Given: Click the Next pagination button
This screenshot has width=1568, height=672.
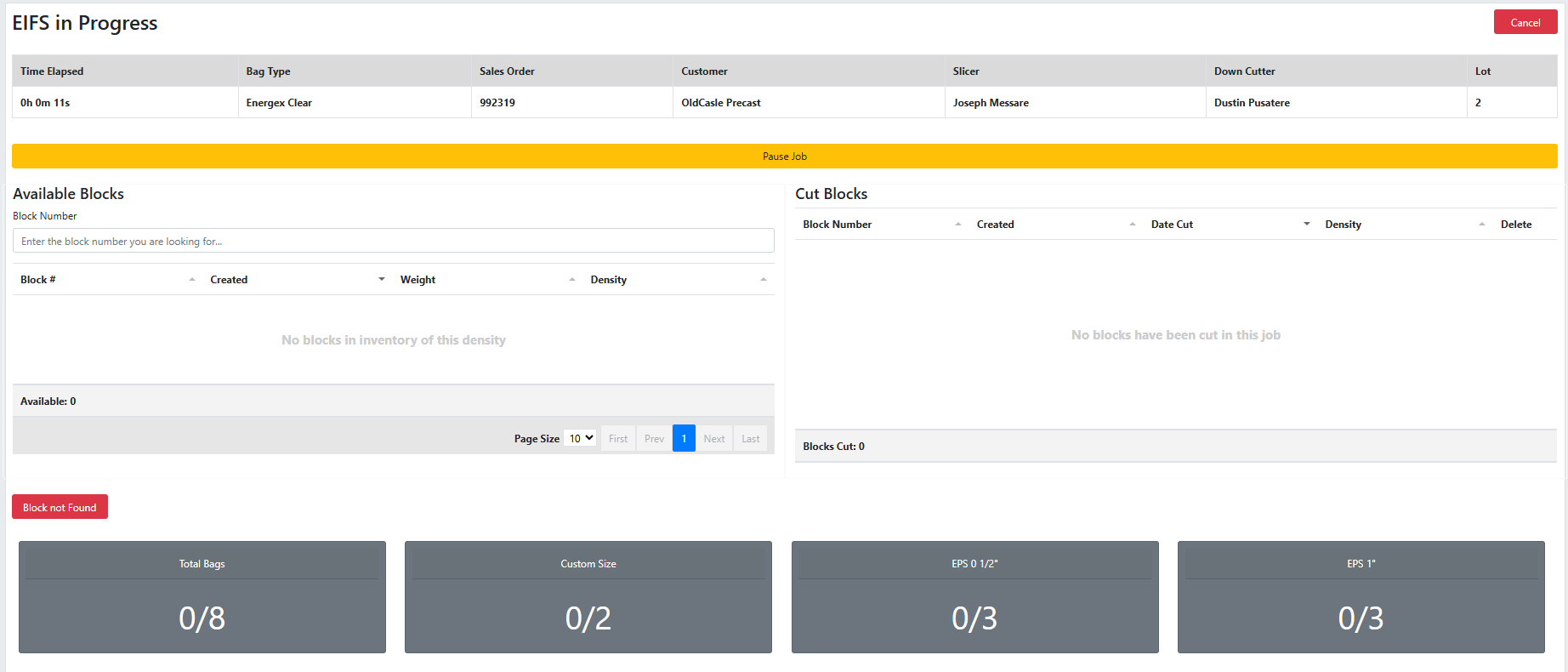Looking at the screenshot, I should pos(714,439).
